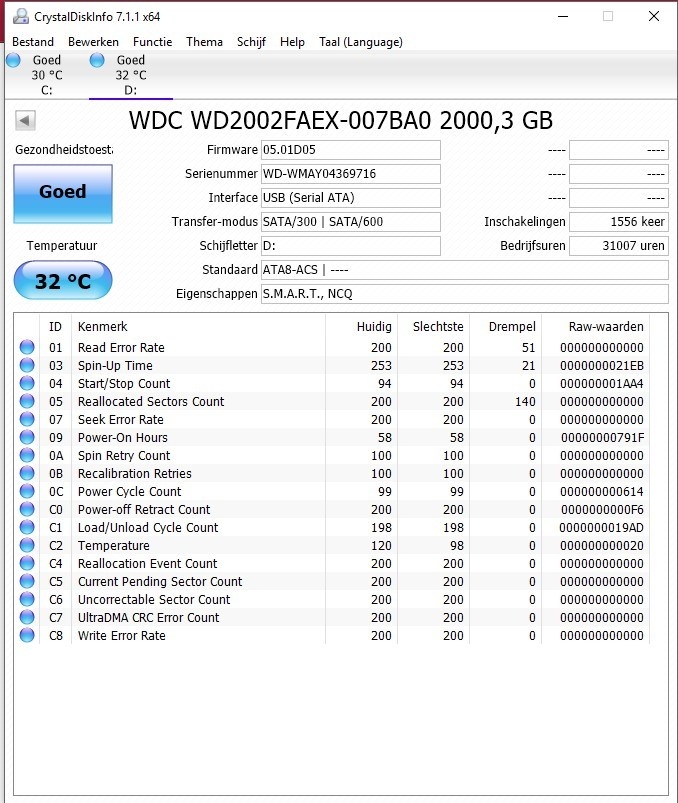This screenshot has height=803, width=678.
Task: Click raw value 0000000000F6
Action: click(x=602, y=510)
